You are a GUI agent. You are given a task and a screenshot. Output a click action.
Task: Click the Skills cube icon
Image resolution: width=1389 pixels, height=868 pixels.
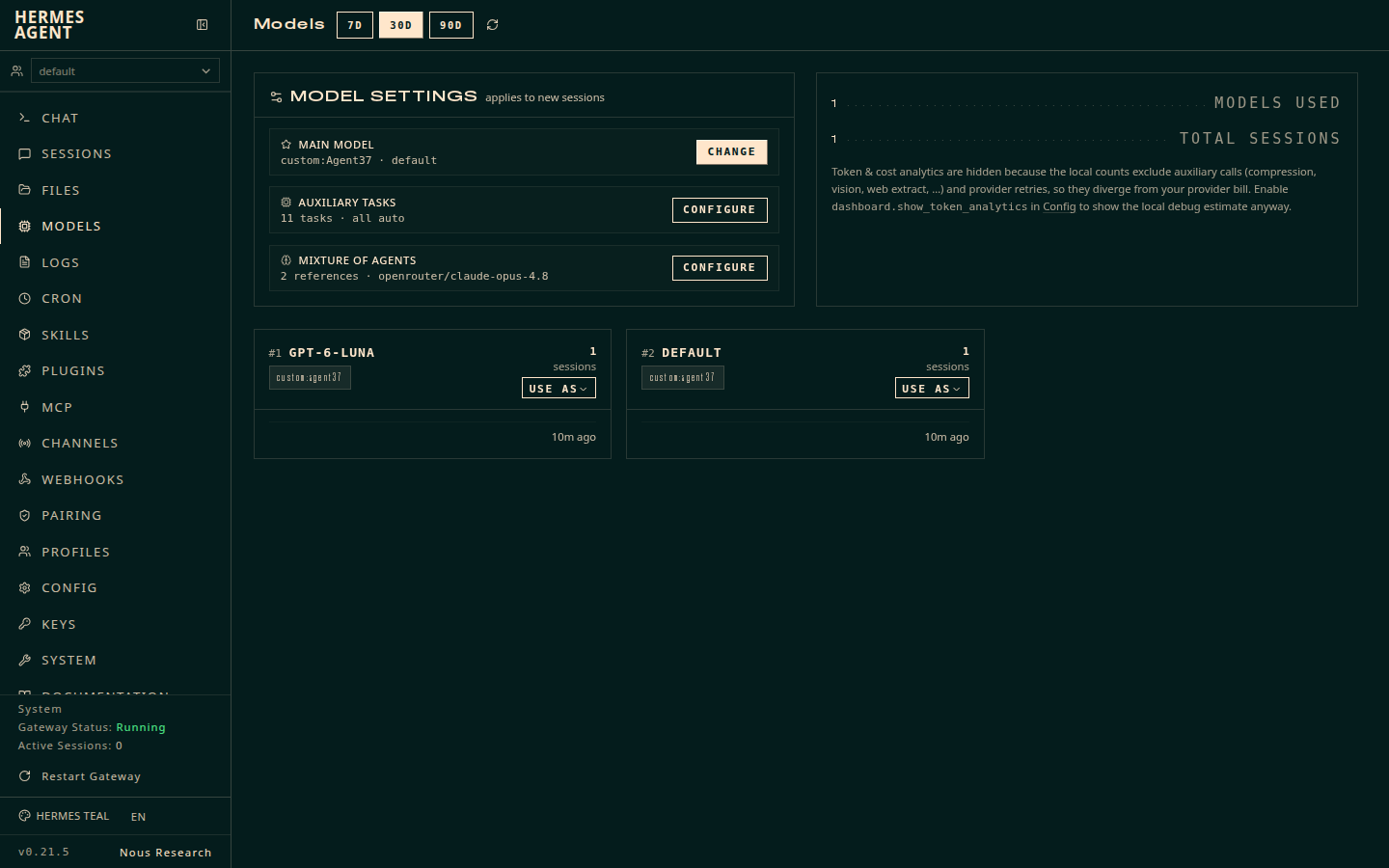pos(25,335)
